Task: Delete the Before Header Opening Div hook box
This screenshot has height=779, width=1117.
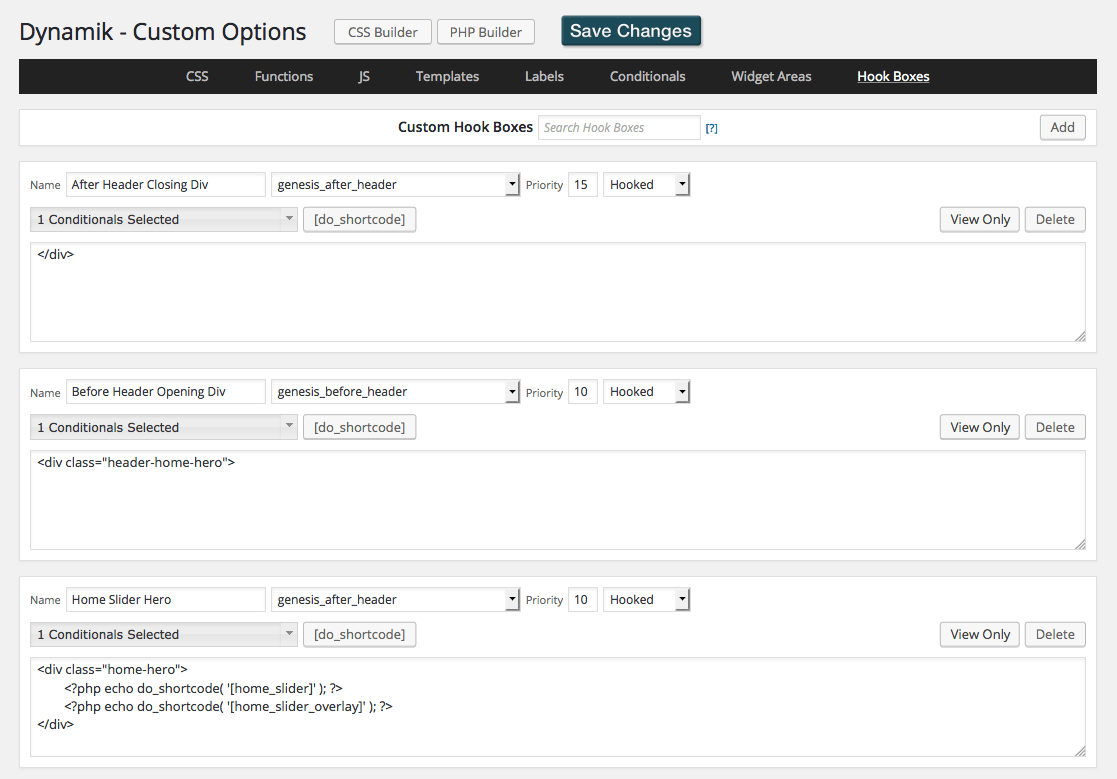Action: (1055, 427)
